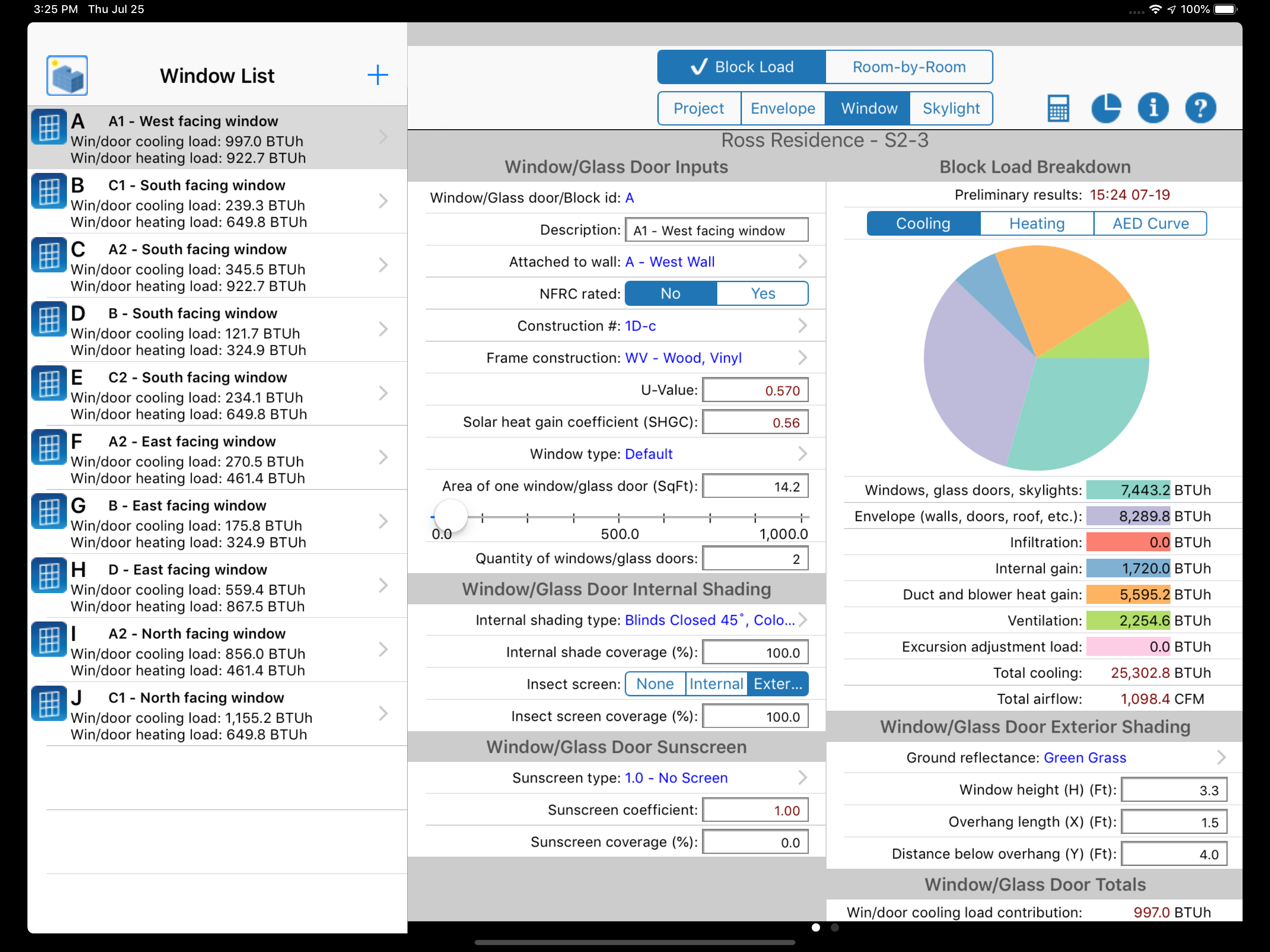Switch to the Envelope tab

point(782,108)
